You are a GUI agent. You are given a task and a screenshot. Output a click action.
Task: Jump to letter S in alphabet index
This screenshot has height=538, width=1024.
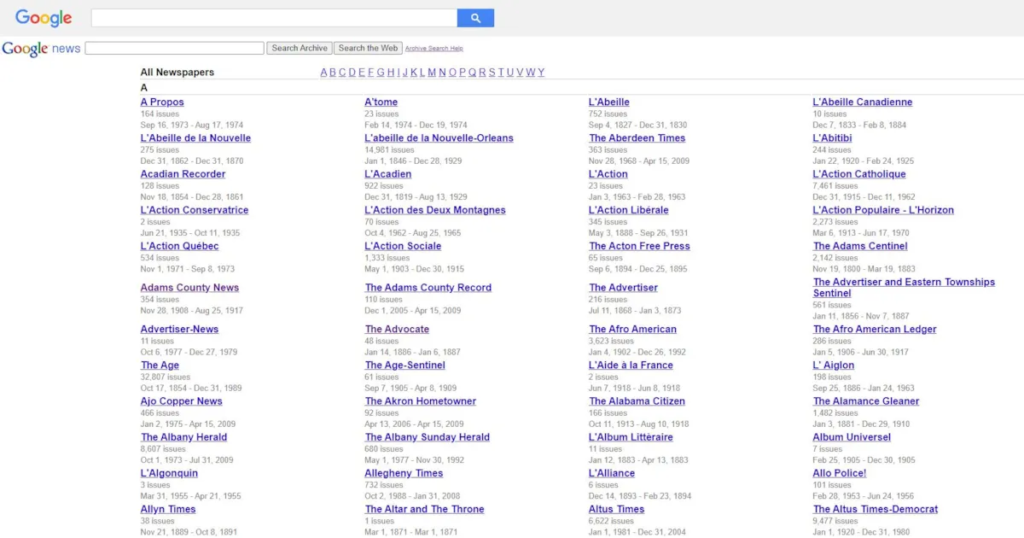pyautogui.click(x=492, y=72)
